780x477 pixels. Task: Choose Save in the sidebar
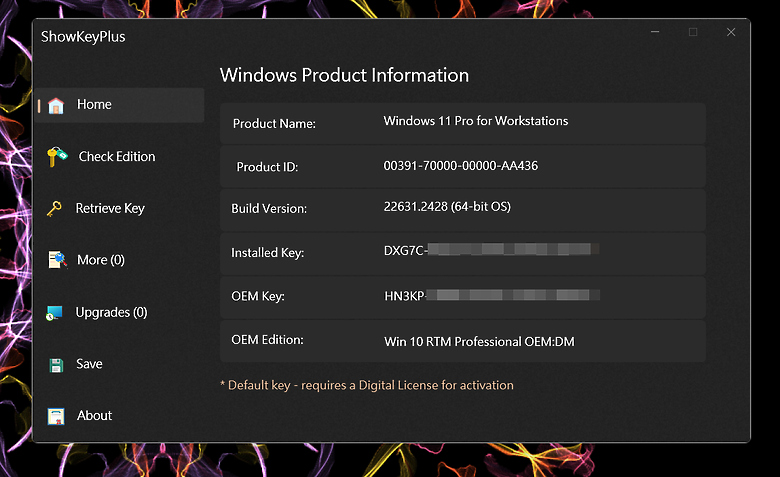click(x=90, y=364)
